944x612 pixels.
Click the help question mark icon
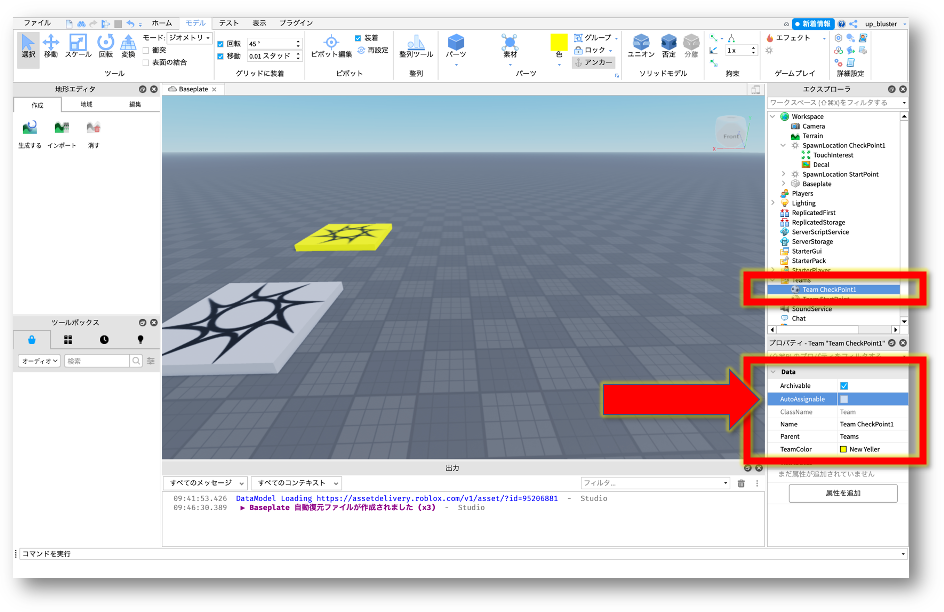[x=842, y=24]
